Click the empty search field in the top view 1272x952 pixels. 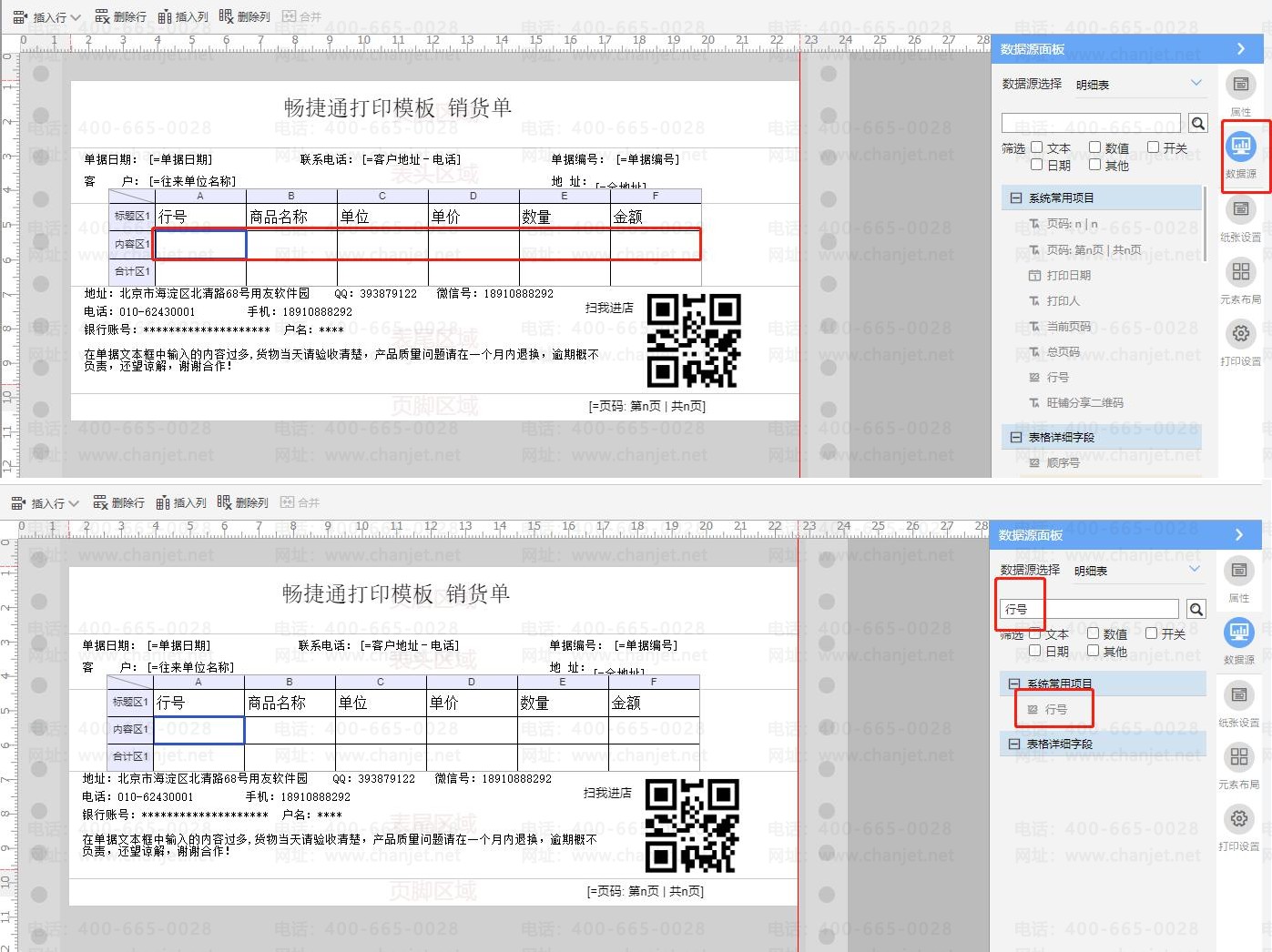[x=1091, y=123]
